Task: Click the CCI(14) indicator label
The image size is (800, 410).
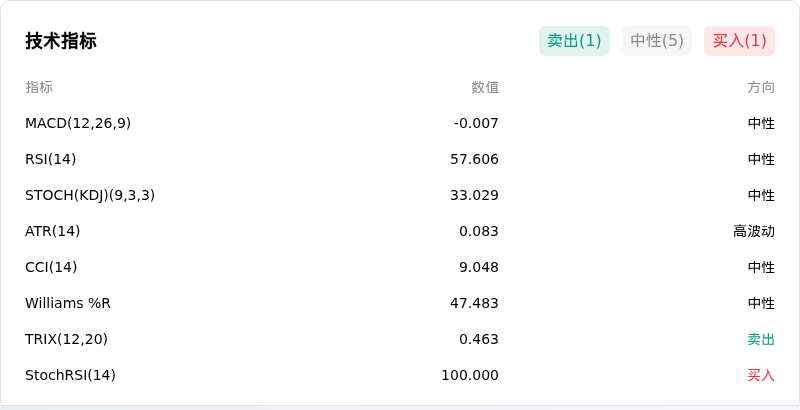Action: 51,267
